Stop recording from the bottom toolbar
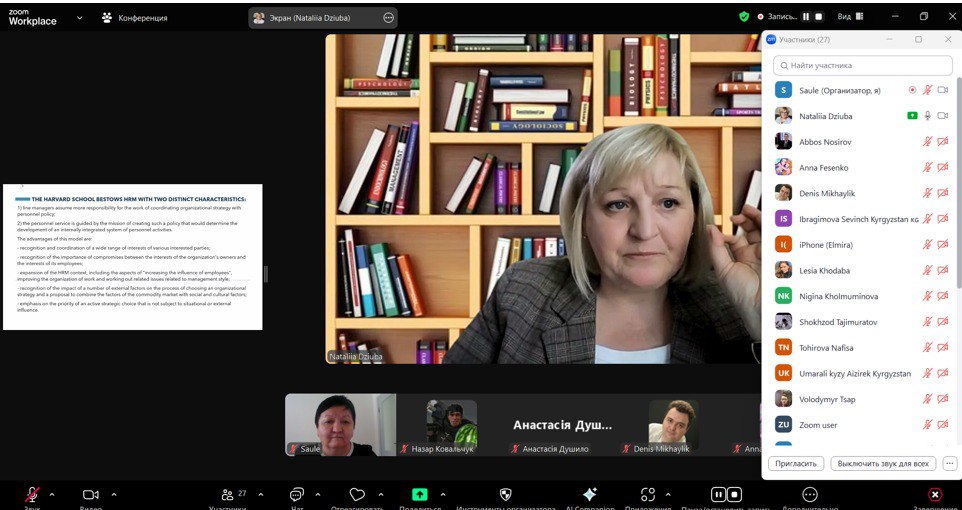The image size is (962, 510). point(734,495)
